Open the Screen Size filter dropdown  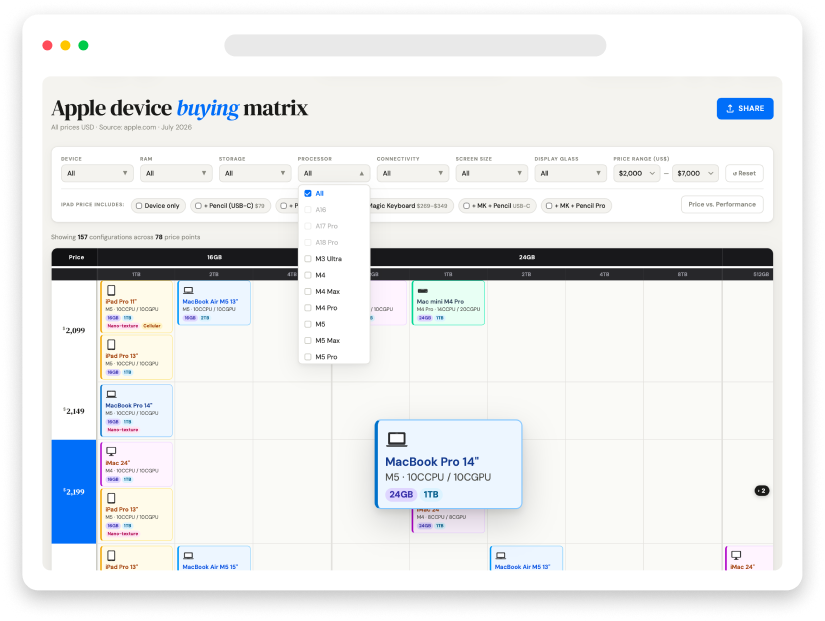491,173
